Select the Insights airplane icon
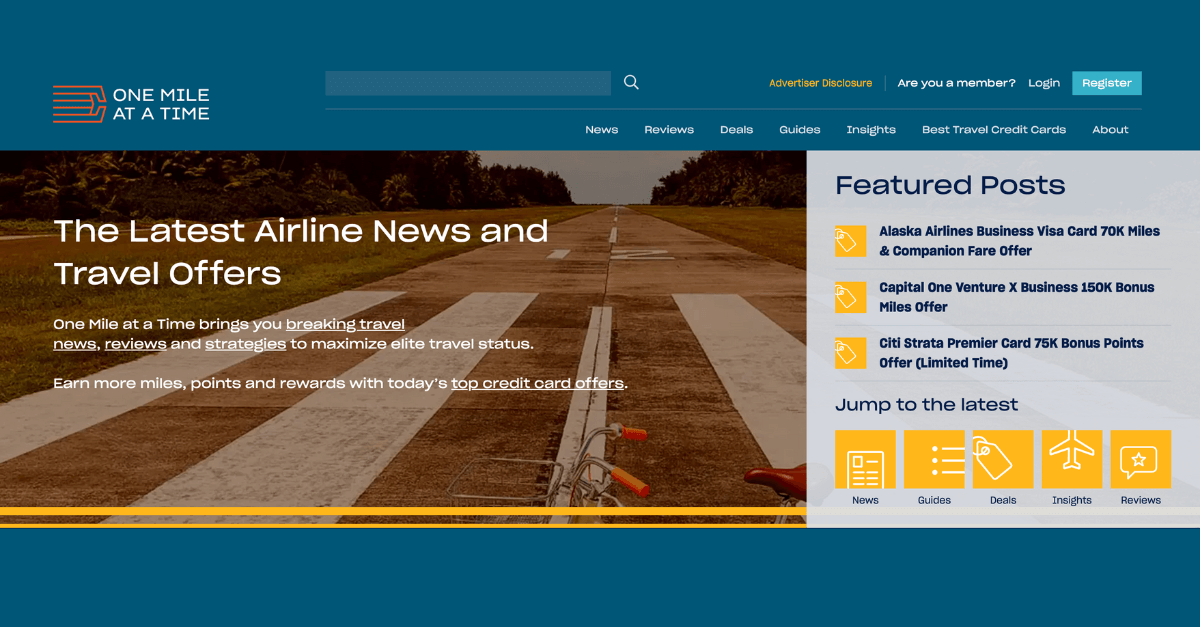1200x627 pixels. (x=1071, y=458)
